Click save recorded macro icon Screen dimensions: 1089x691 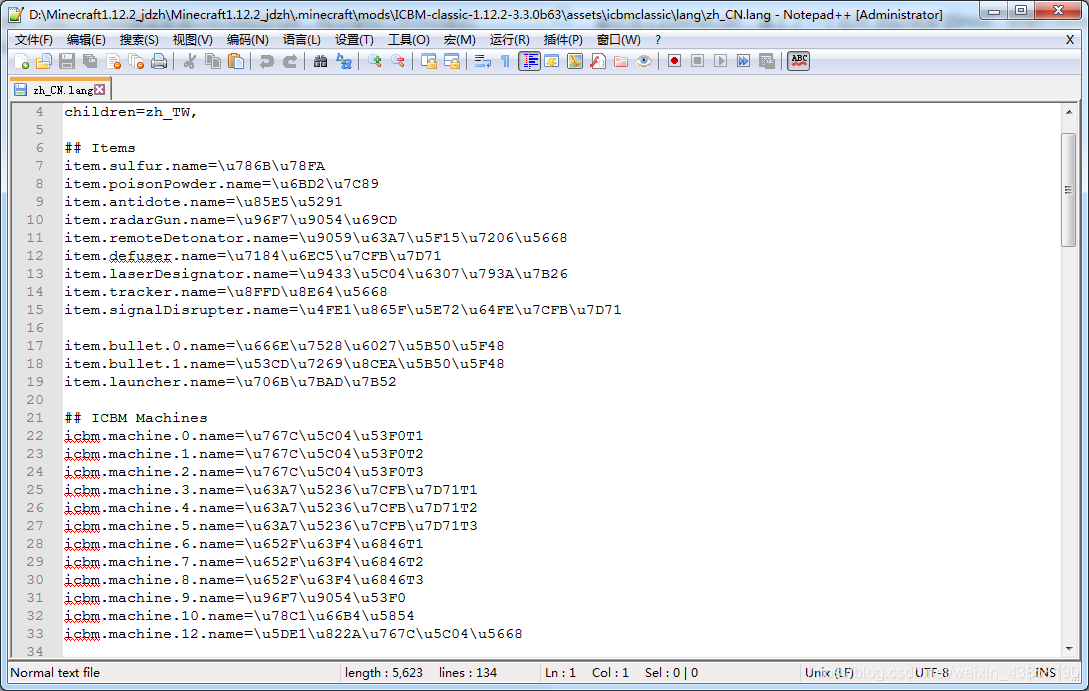[x=767, y=62]
